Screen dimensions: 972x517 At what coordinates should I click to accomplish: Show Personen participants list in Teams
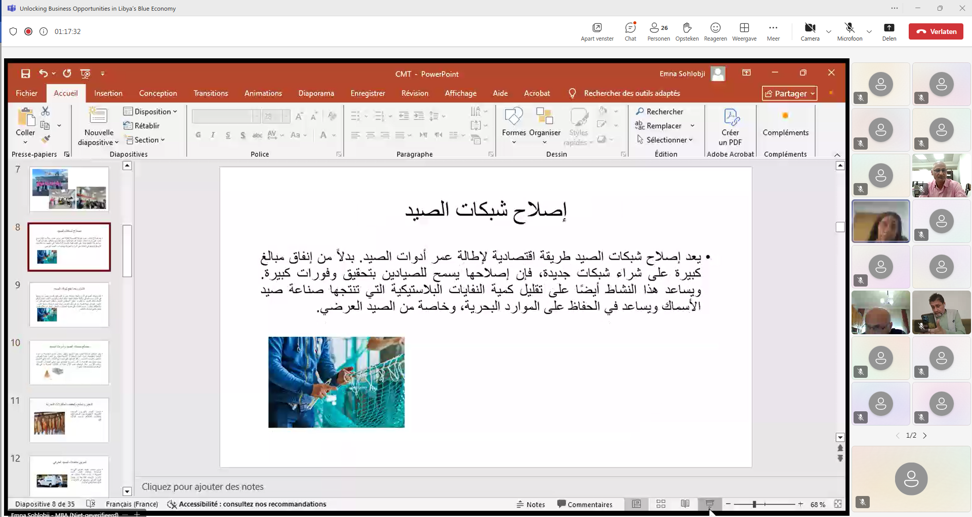[658, 32]
